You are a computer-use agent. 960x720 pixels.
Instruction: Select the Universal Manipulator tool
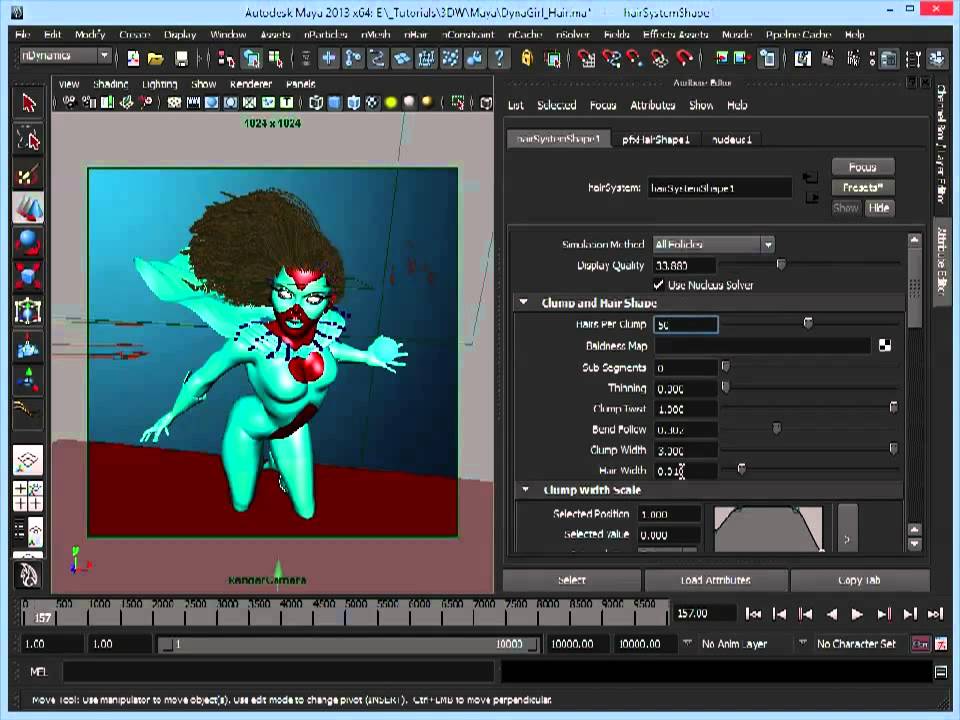pyautogui.click(x=28, y=310)
